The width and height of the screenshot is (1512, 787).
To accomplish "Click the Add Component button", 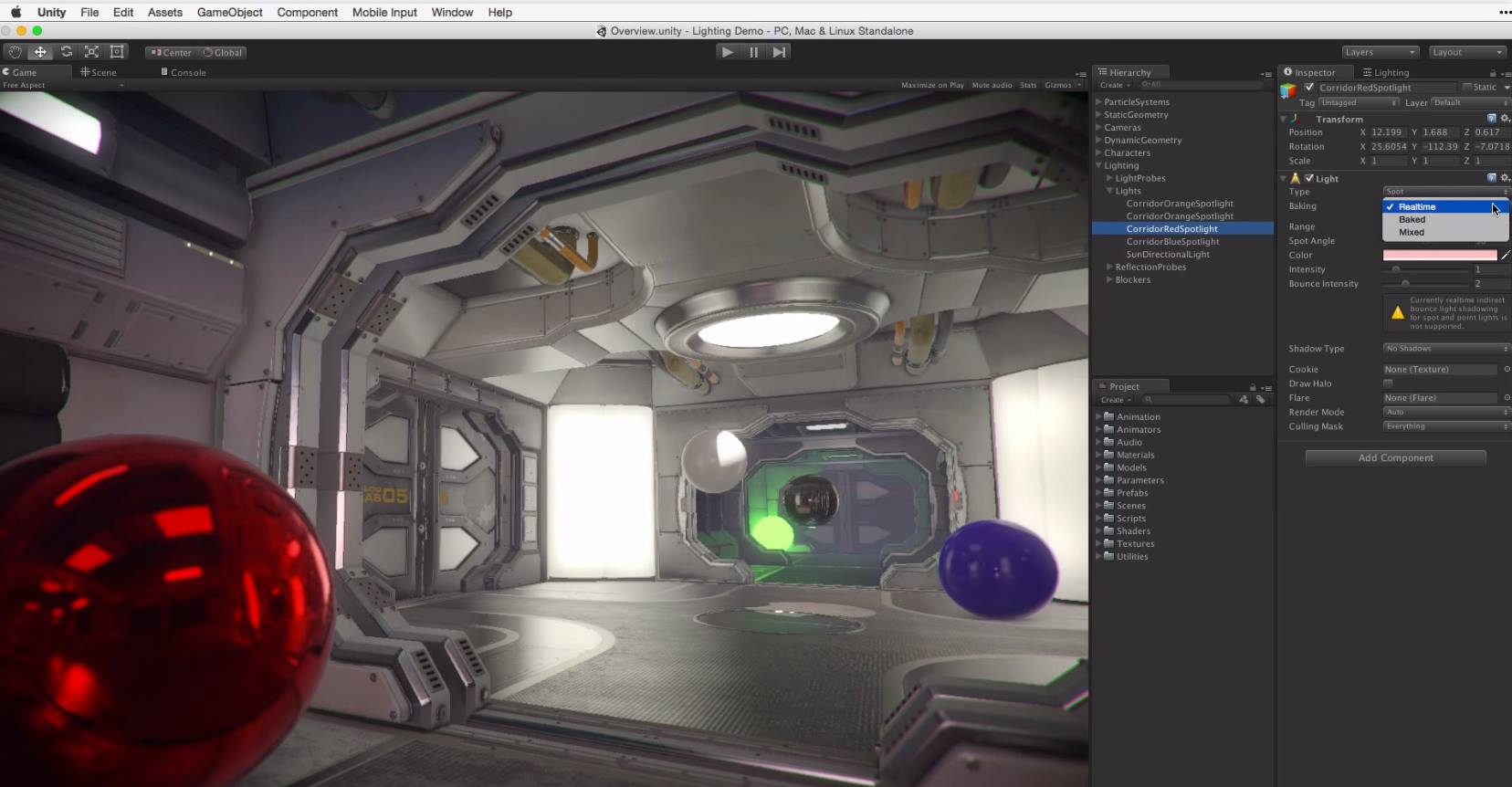I will (1395, 458).
